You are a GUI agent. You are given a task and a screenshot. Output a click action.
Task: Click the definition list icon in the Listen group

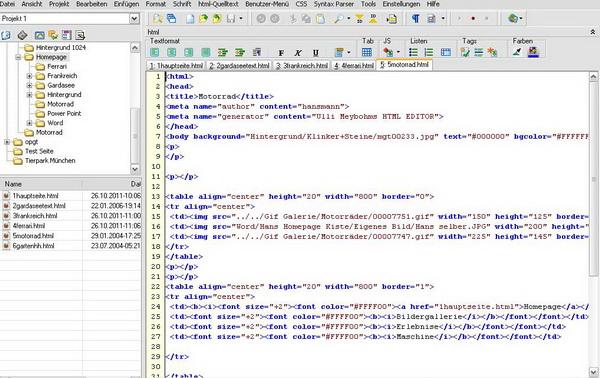click(446, 52)
